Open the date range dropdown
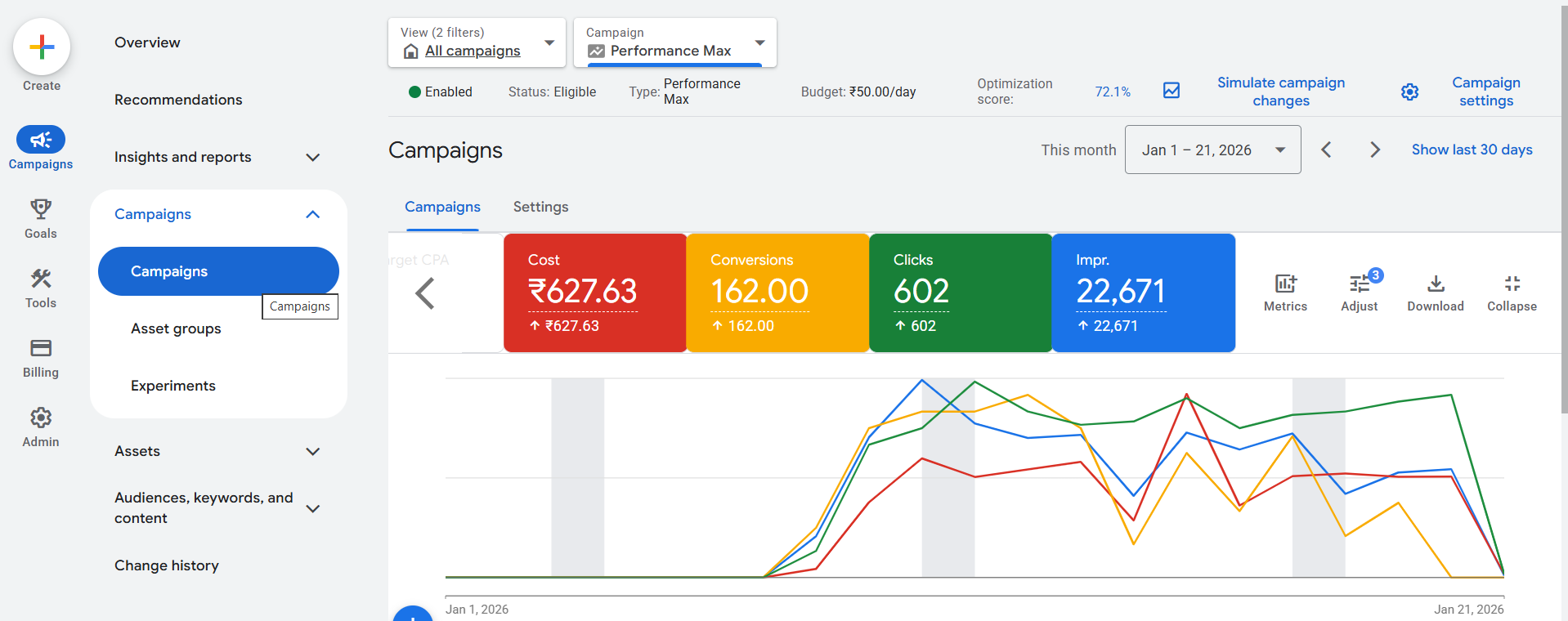Screen dimensions: 1568x621 [1212, 150]
